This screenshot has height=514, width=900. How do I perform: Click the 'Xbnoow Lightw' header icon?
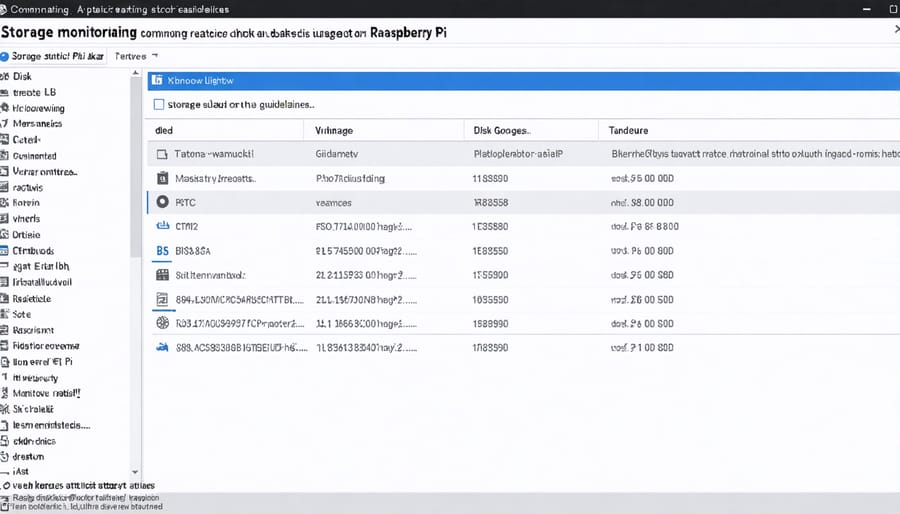(157, 80)
